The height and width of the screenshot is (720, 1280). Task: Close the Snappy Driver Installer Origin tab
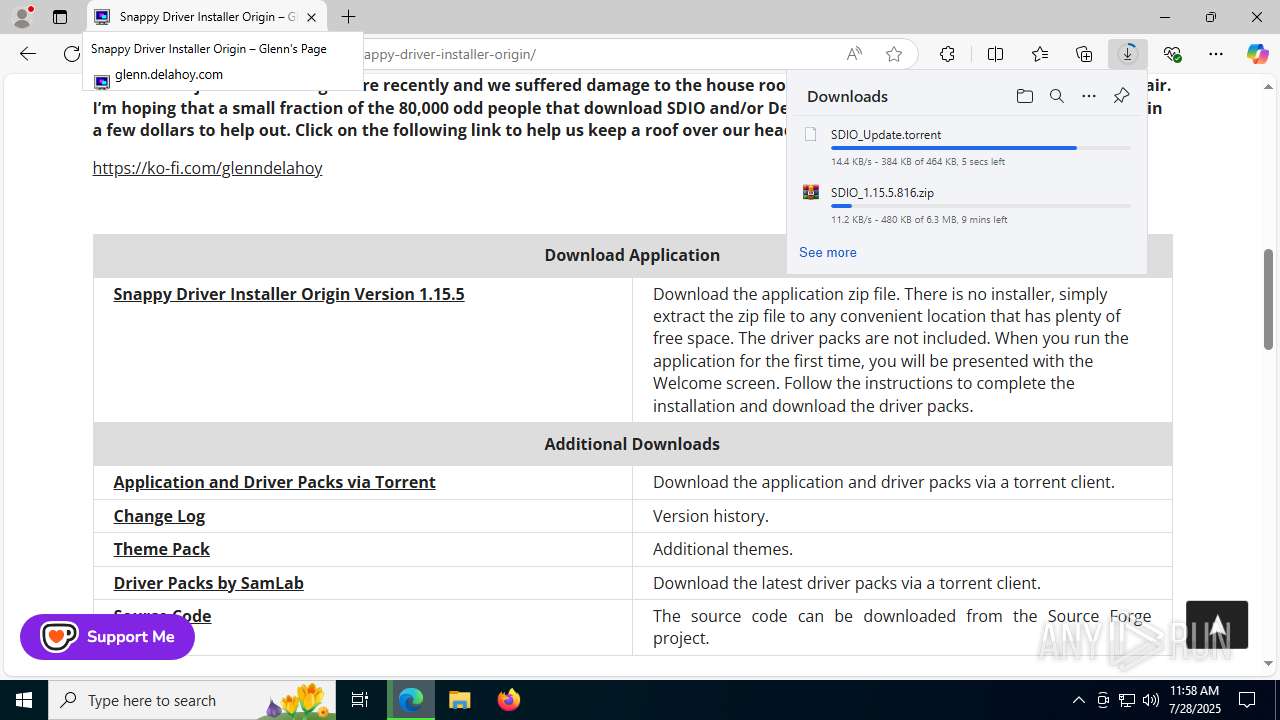(x=311, y=17)
